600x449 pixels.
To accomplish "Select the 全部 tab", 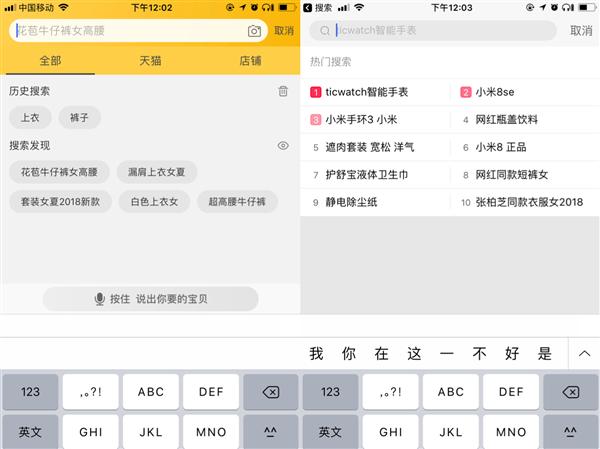I will point(50,61).
